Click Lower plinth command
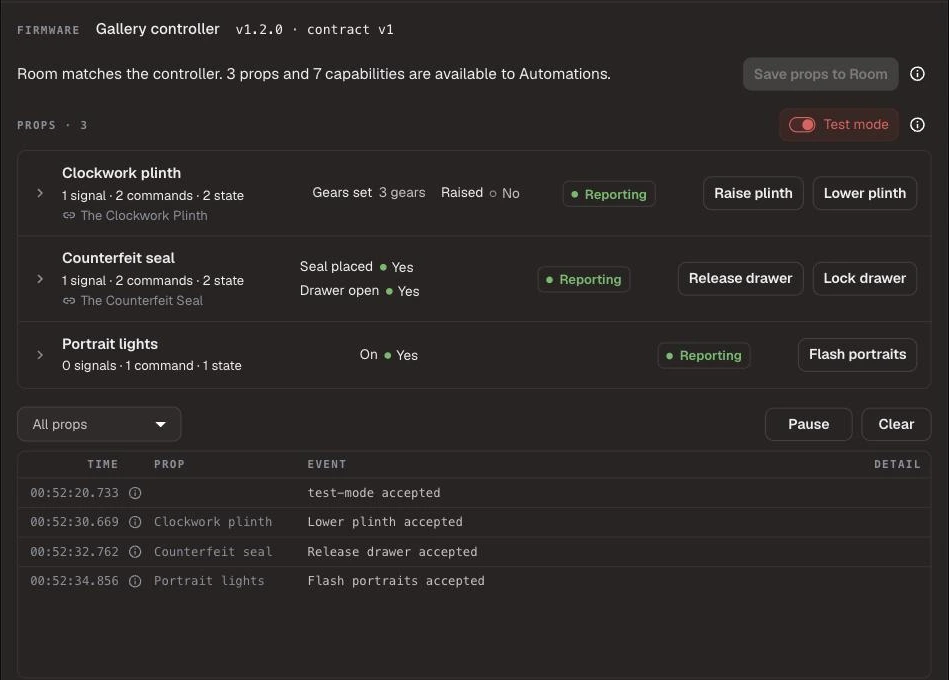 pos(864,193)
